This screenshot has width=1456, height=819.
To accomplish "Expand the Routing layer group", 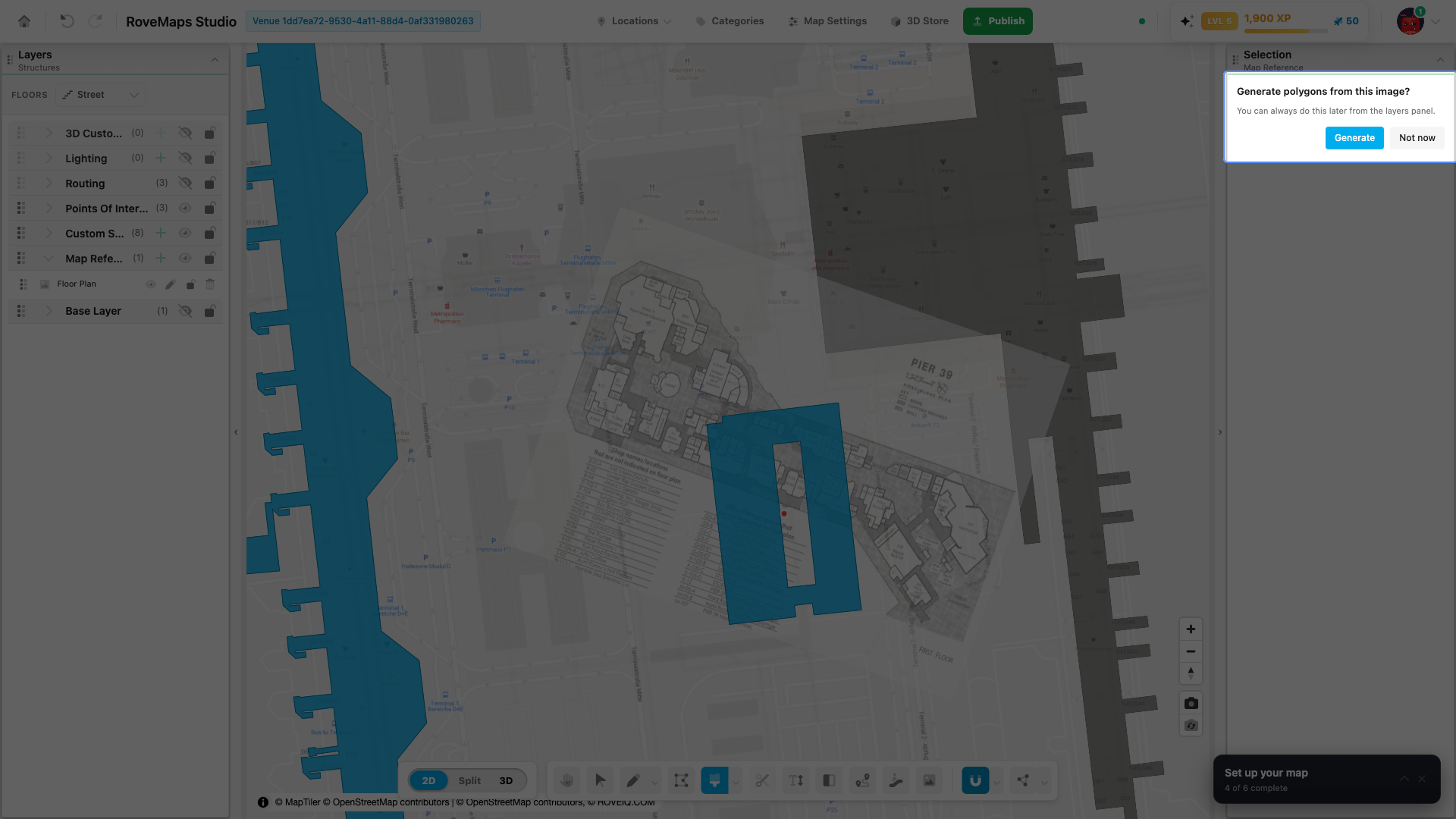I will tap(49, 183).
